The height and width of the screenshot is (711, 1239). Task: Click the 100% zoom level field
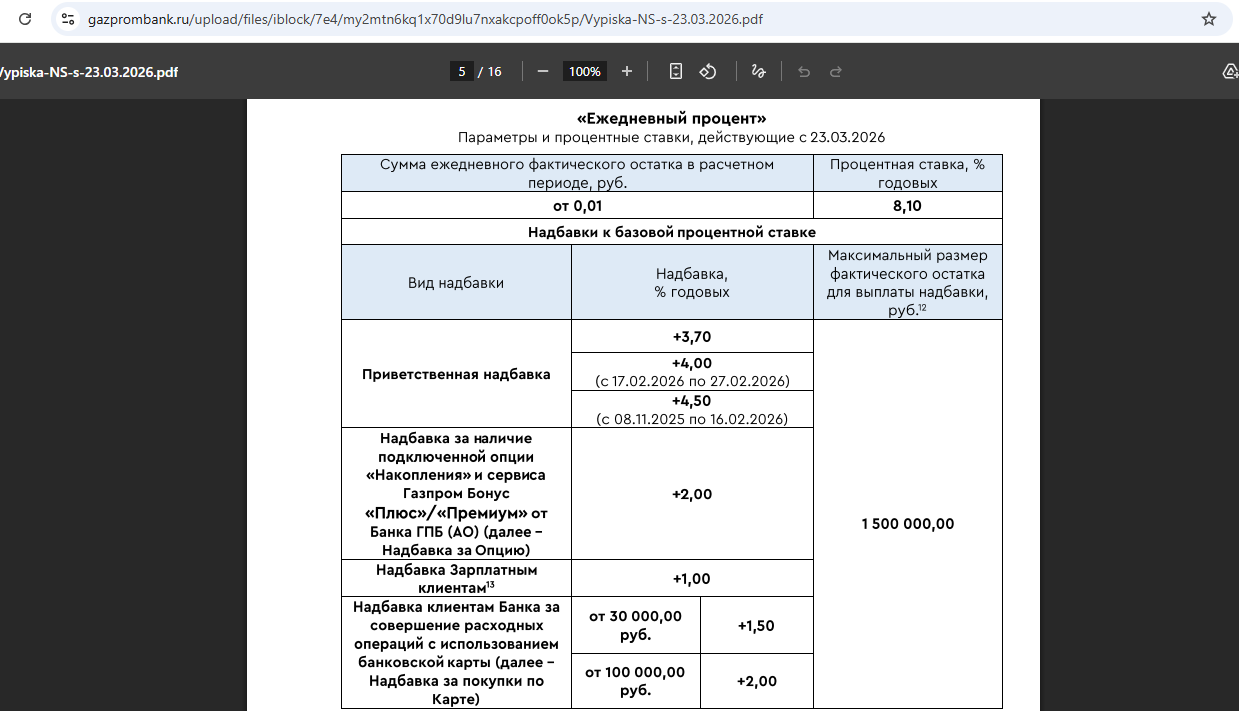tap(585, 71)
